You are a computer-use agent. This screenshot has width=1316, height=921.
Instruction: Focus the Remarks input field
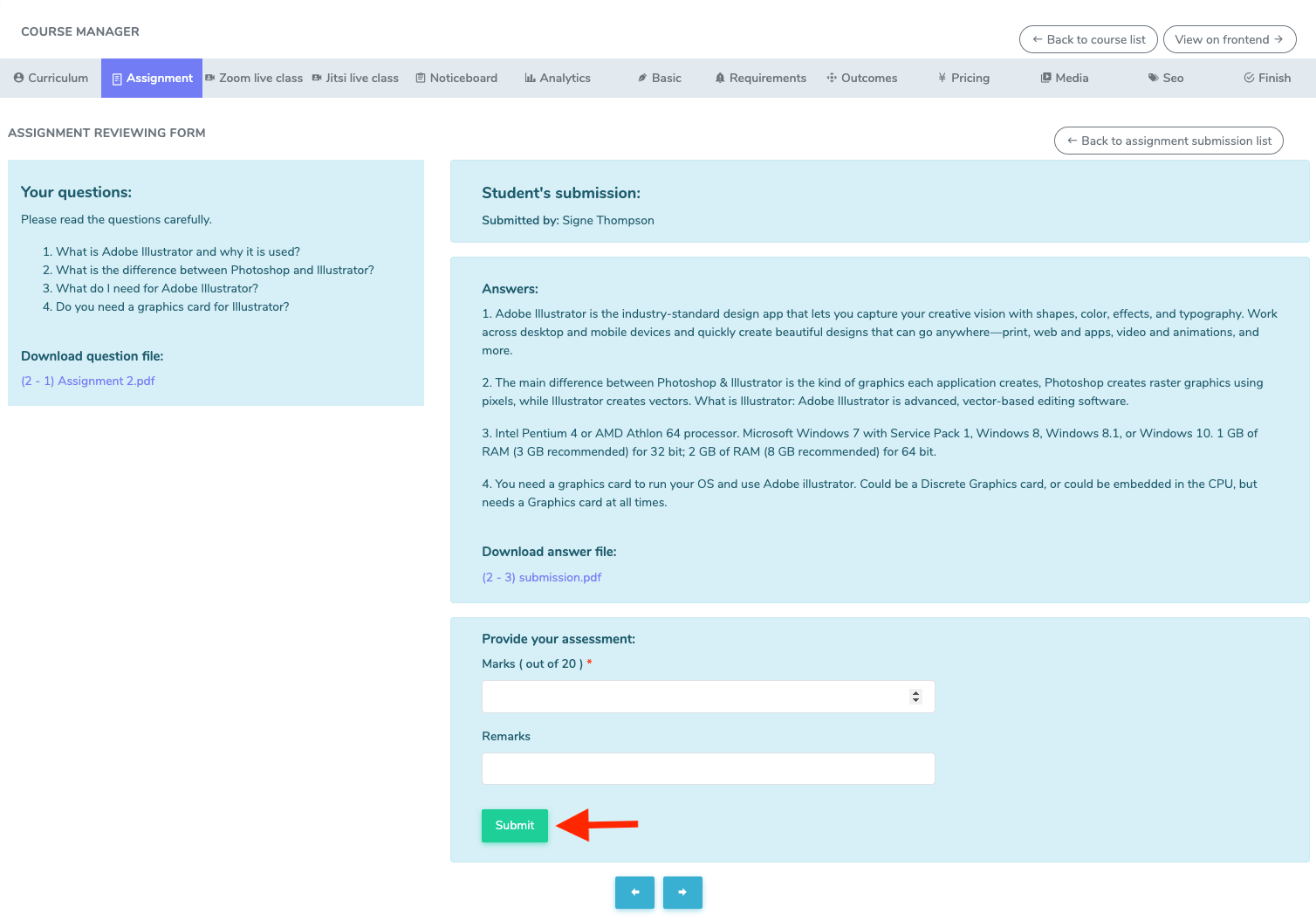pyautogui.click(x=708, y=768)
